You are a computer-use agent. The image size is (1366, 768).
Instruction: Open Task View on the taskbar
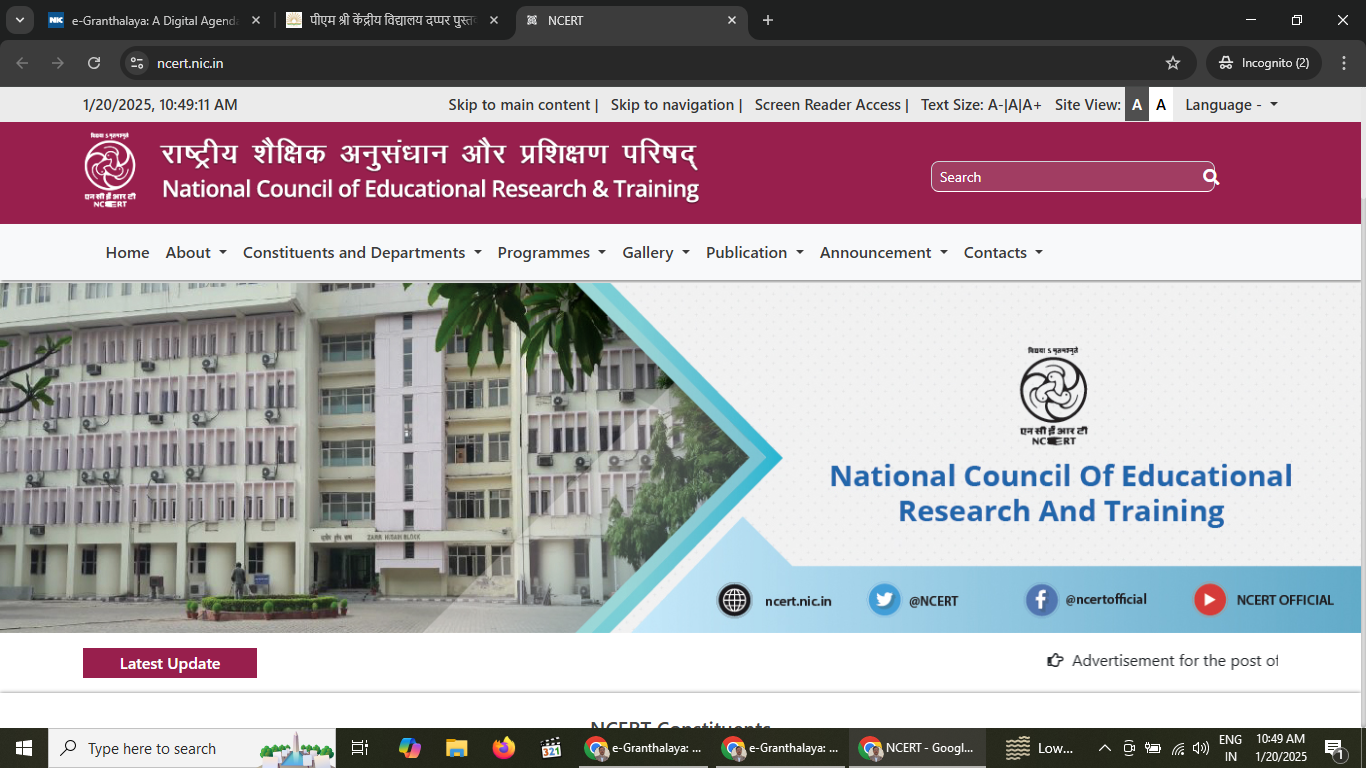(360, 748)
